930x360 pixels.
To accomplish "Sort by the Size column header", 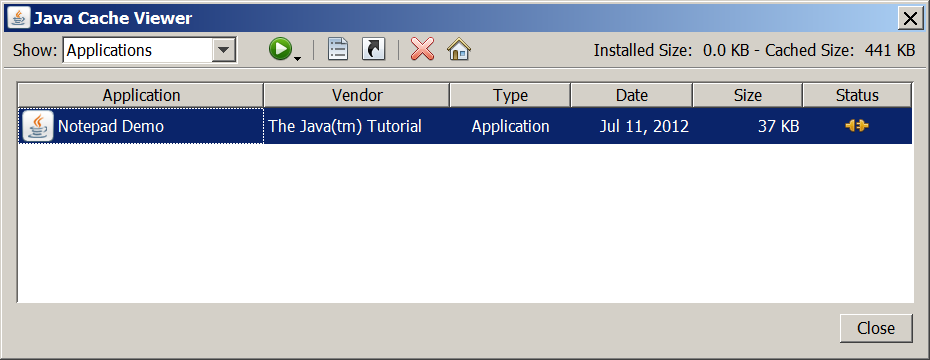I will click(747, 95).
